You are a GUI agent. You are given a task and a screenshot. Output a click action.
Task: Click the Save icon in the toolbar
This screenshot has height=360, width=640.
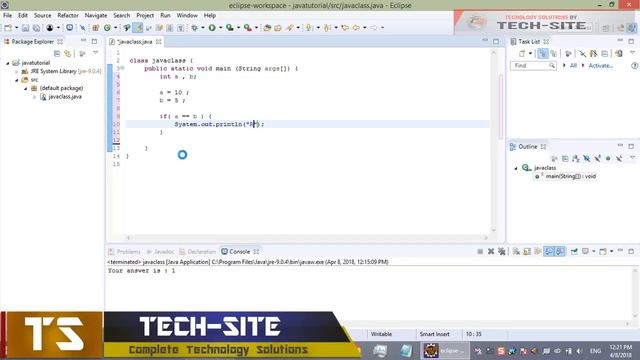pos(25,28)
